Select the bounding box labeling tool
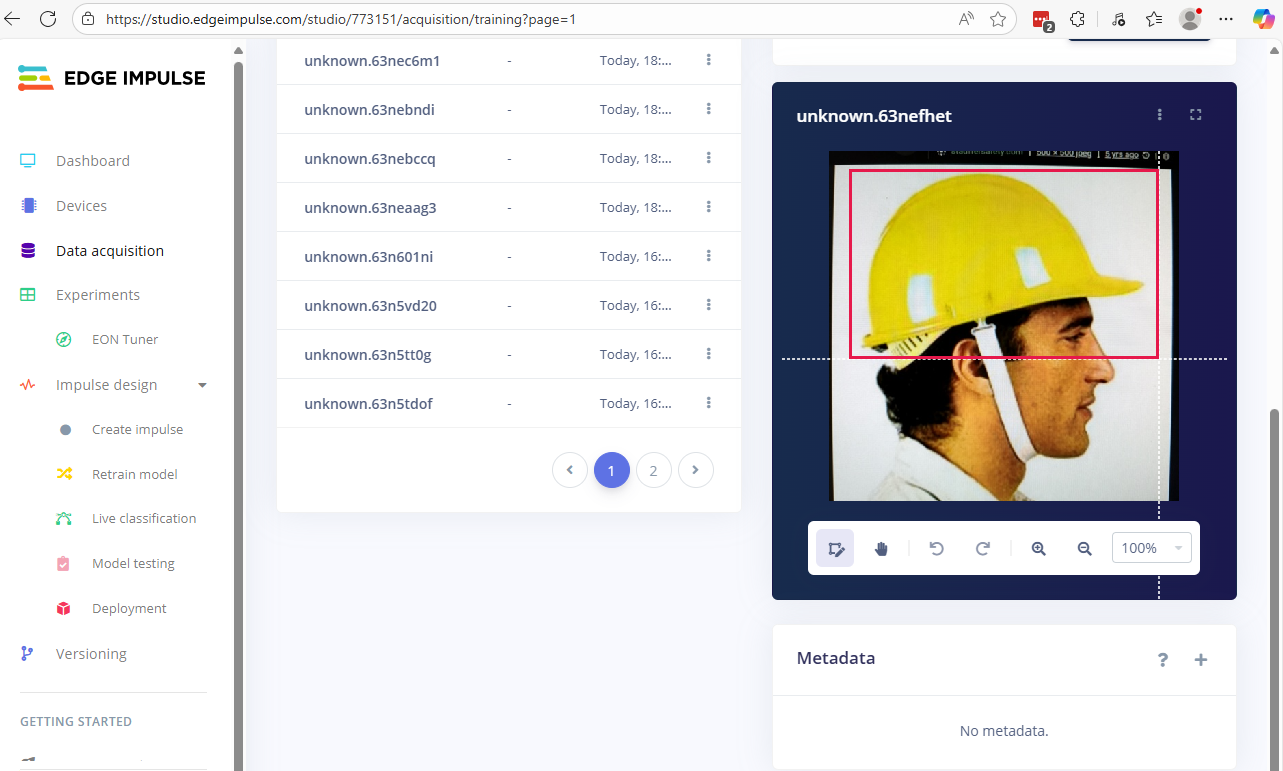The width and height of the screenshot is (1283, 771). tap(835, 548)
